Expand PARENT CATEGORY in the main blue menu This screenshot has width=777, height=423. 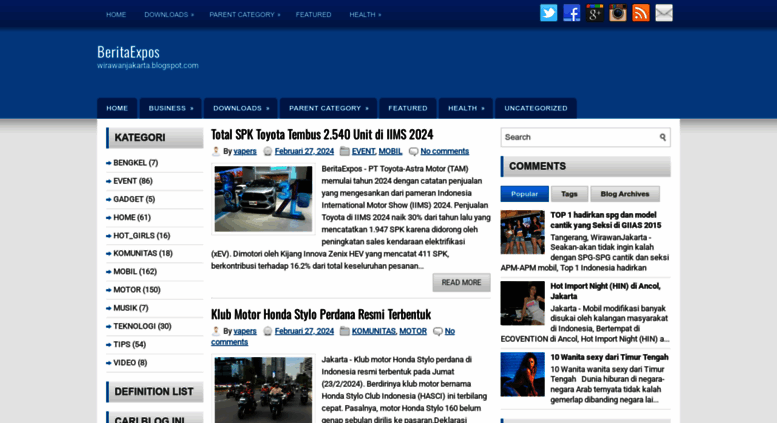pos(329,108)
